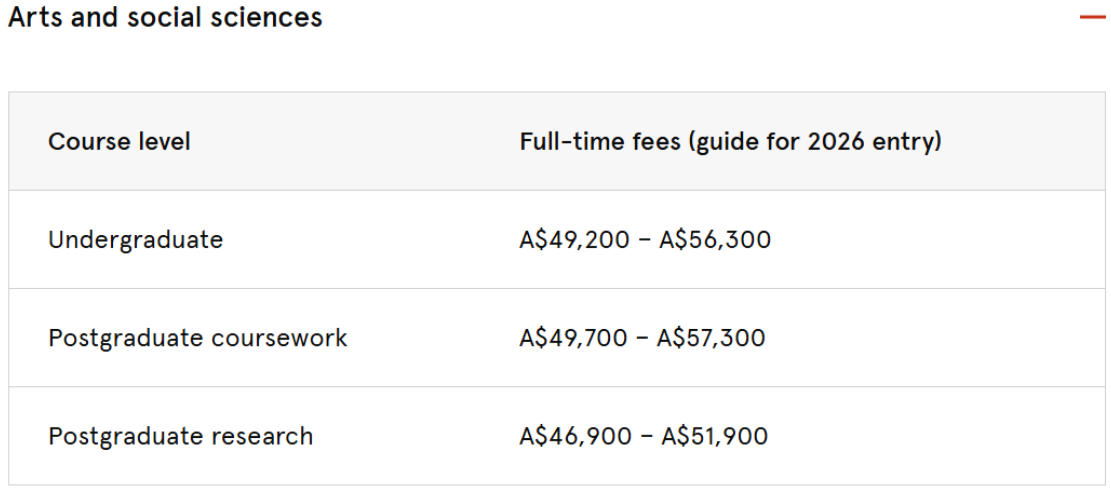Viewport: 1111px width, 500px height.
Task: Select the Course level column header
Action: (119, 142)
